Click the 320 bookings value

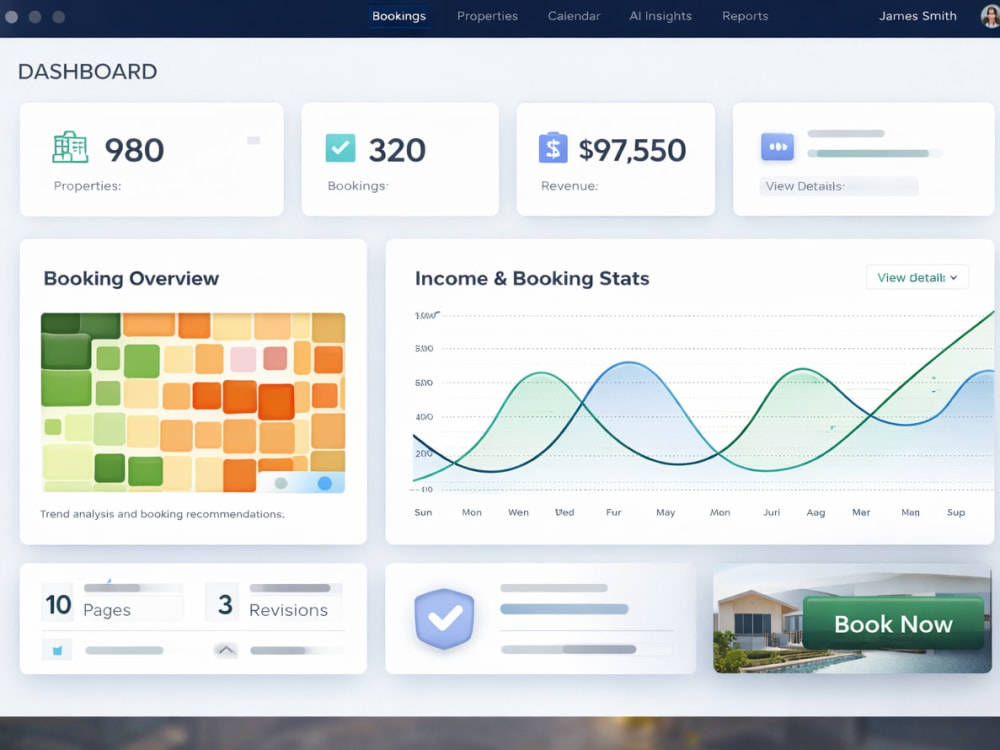397,151
